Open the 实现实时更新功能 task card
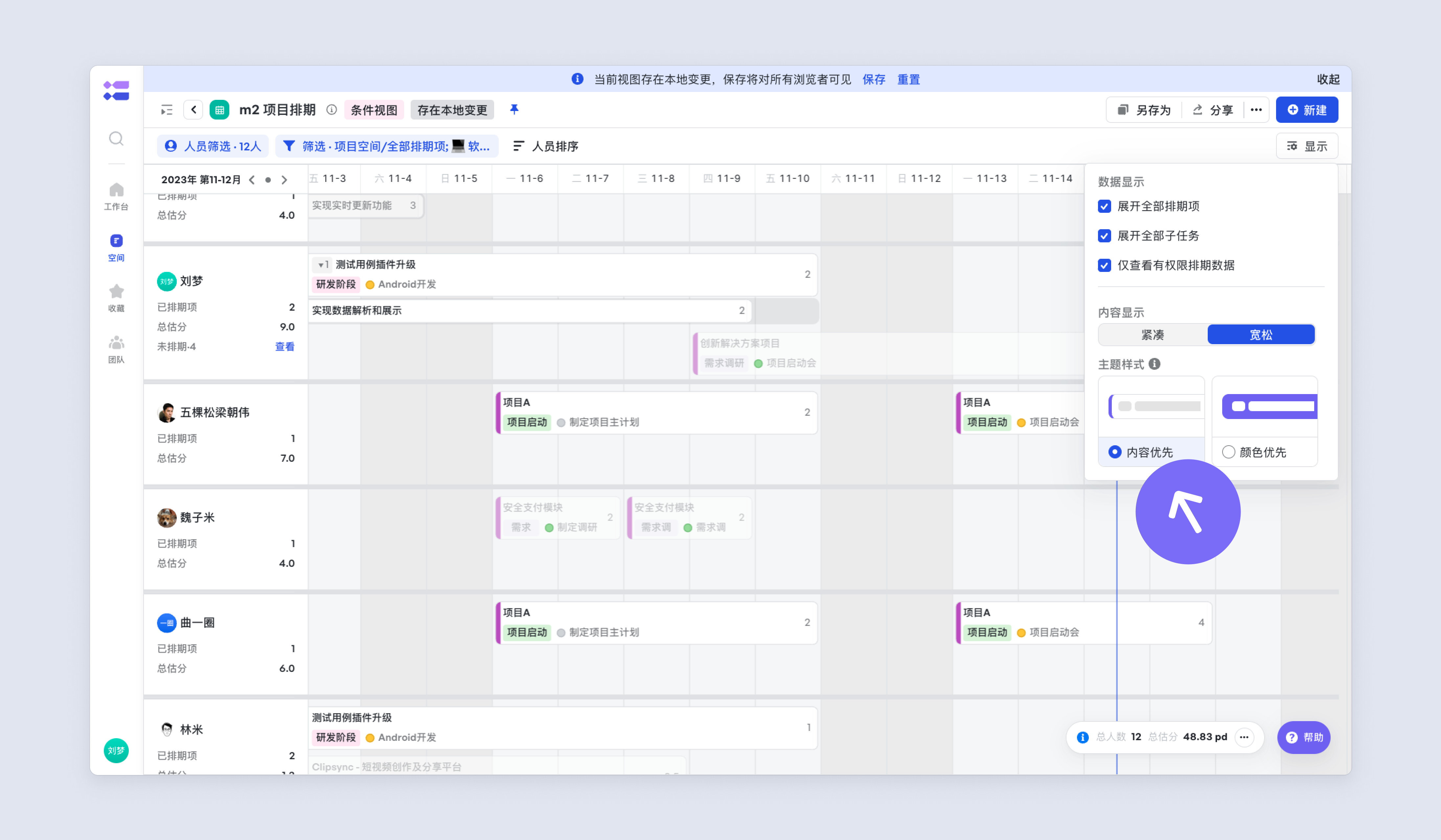 [365, 206]
